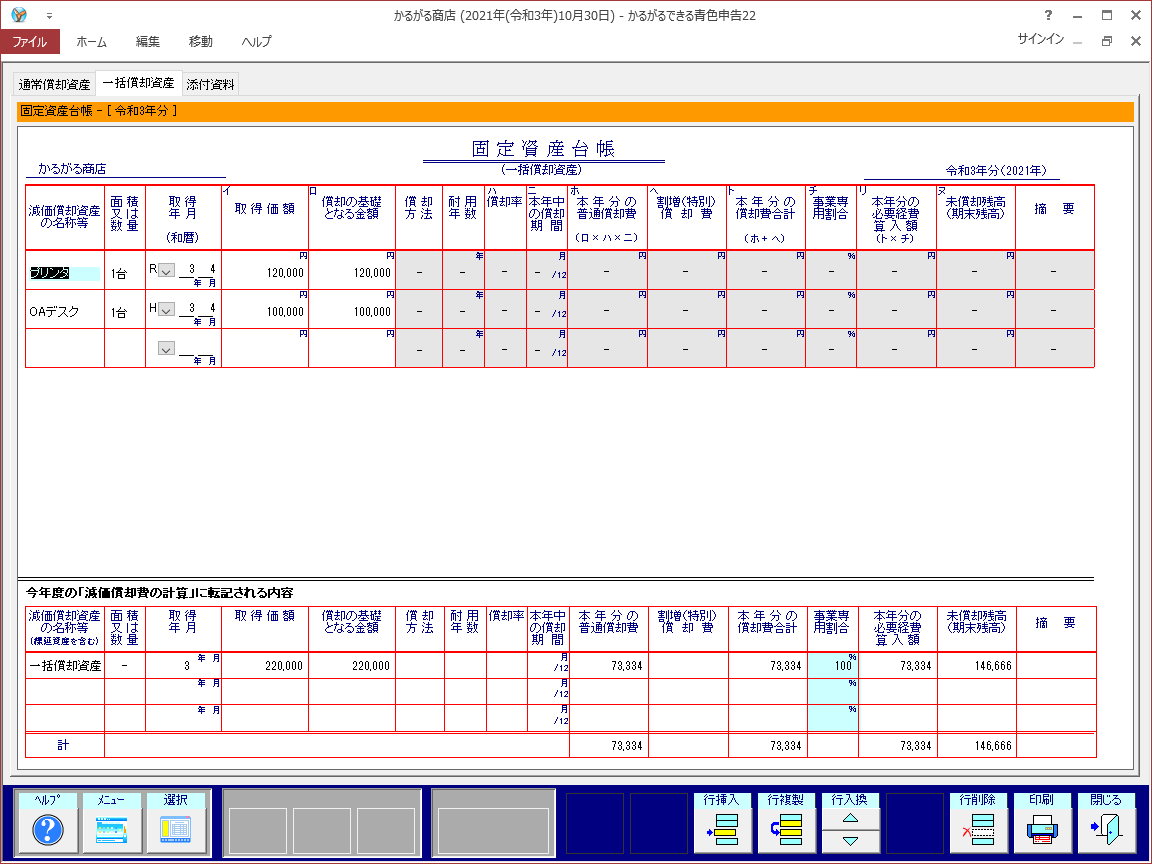Open the ヘルプ help icon button
This screenshot has height=864, width=1152.
[x=48, y=823]
